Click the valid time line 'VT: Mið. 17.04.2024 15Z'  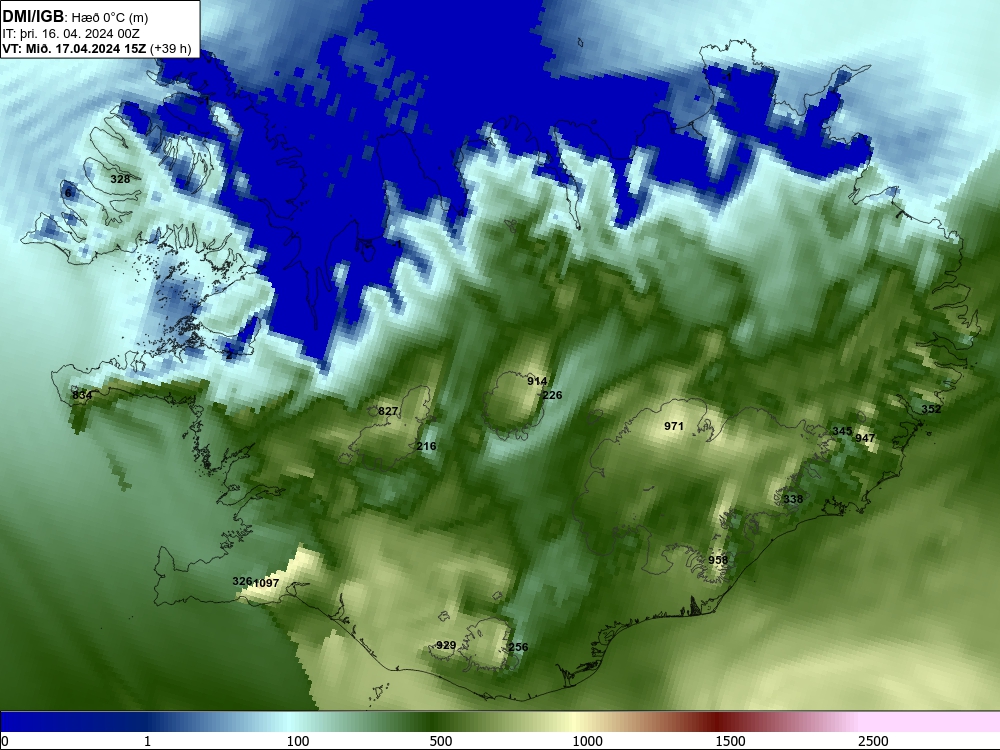[x=75, y=48]
